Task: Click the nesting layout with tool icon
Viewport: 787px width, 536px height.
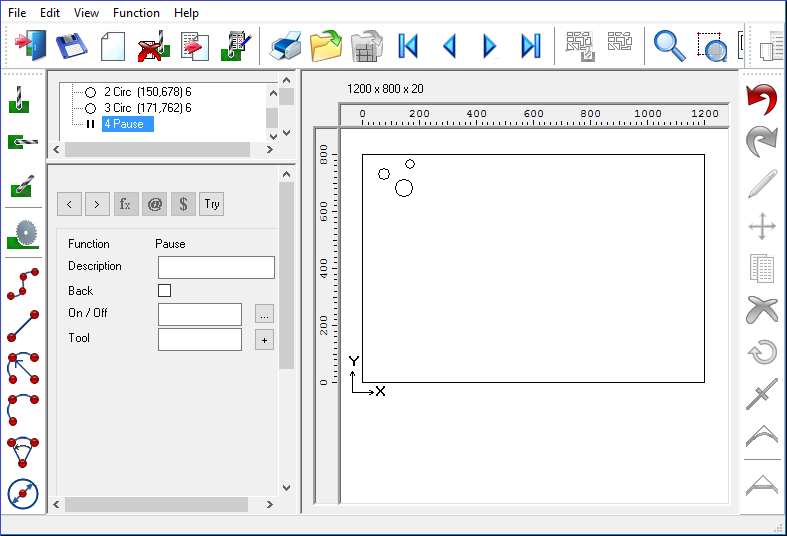Action: (580, 46)
